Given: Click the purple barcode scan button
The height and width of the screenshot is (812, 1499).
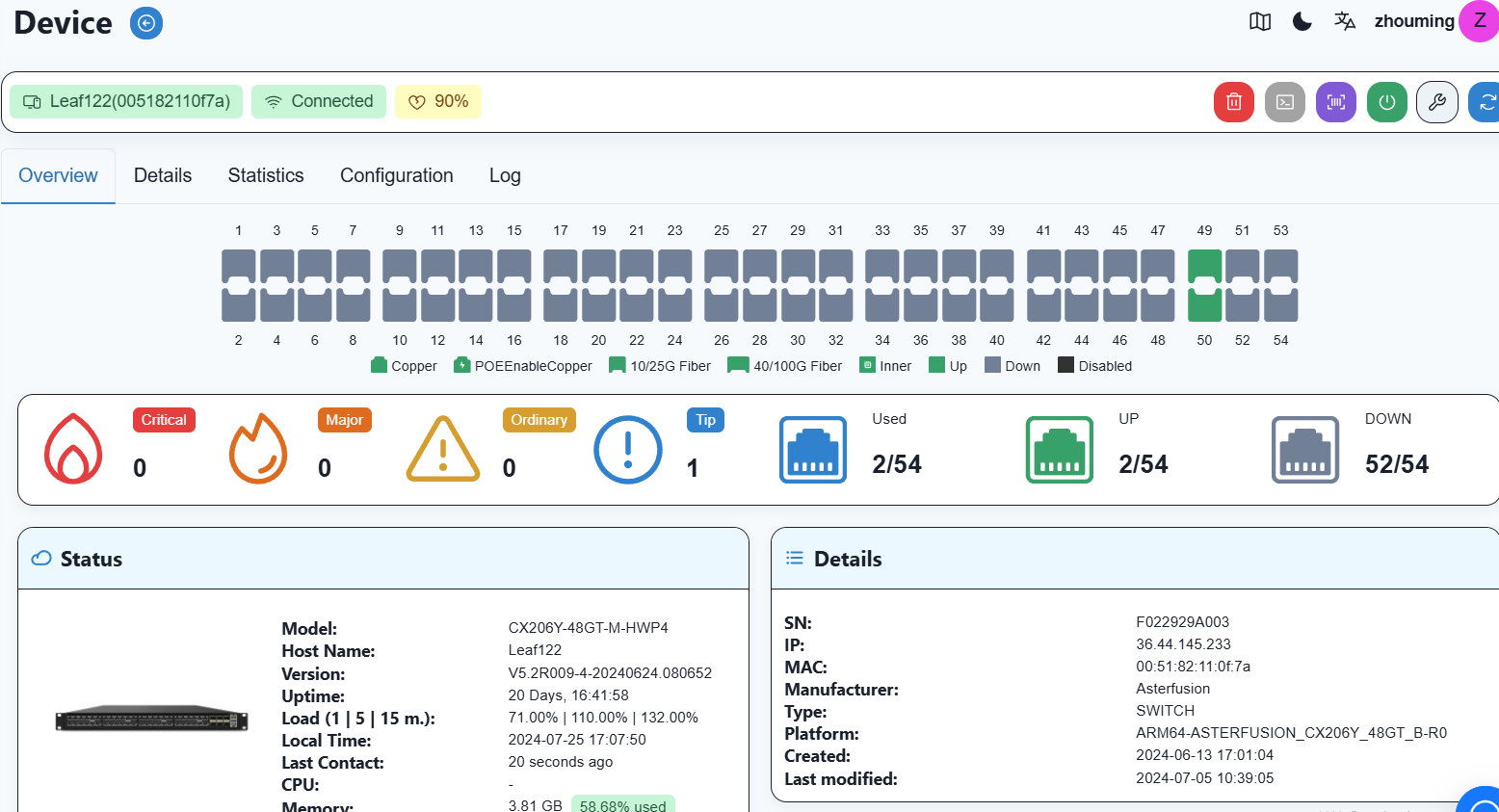Looking at the screenshot, I should [1336, 102].
